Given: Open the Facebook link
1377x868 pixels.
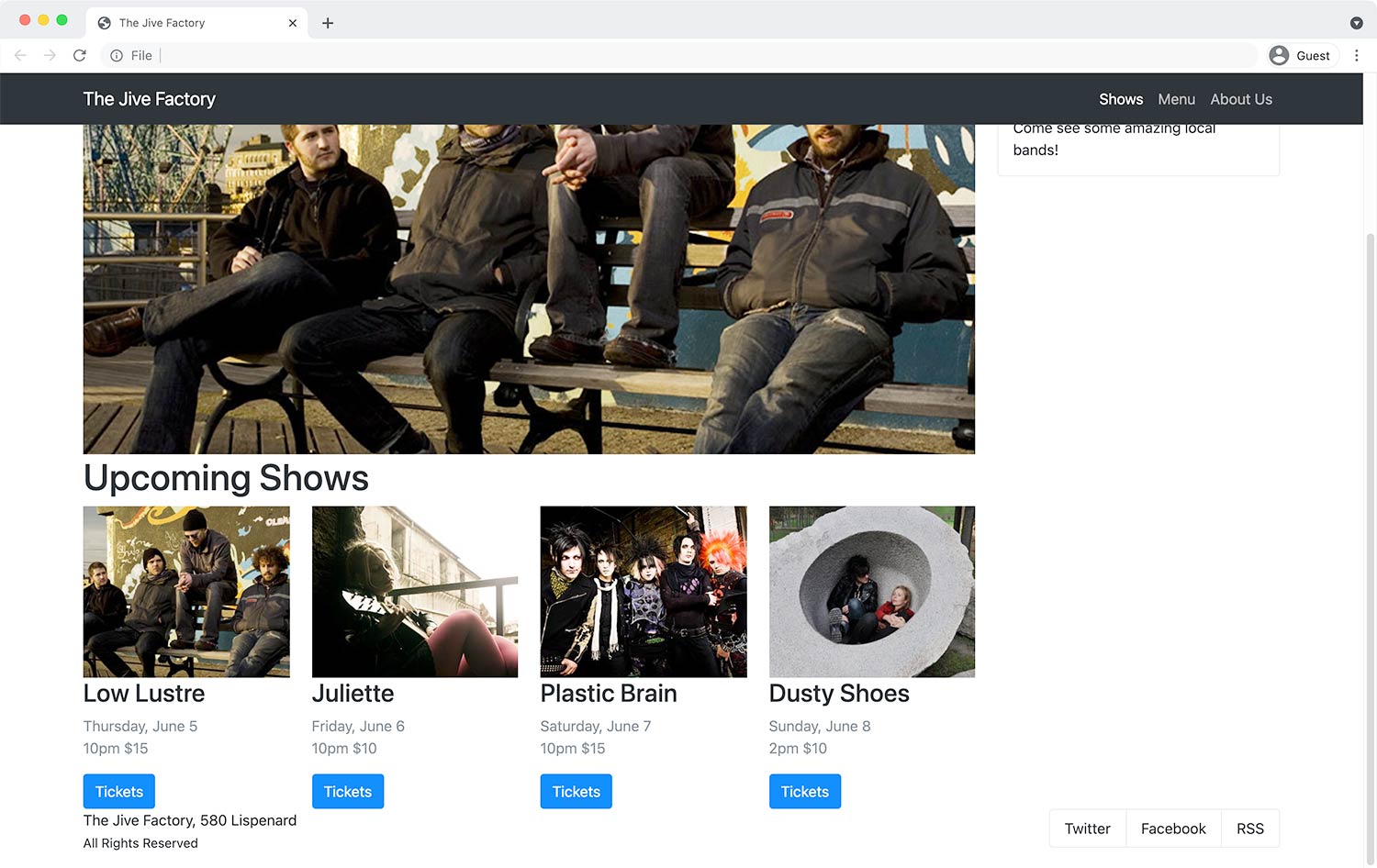Looking at the screenshot, I should coord(1173,828).
